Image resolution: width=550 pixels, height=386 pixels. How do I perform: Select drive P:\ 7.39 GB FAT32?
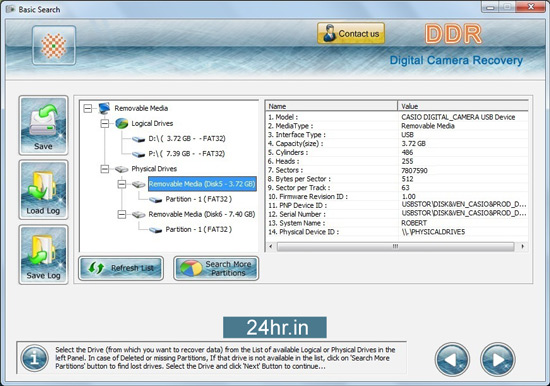point(187,154)
